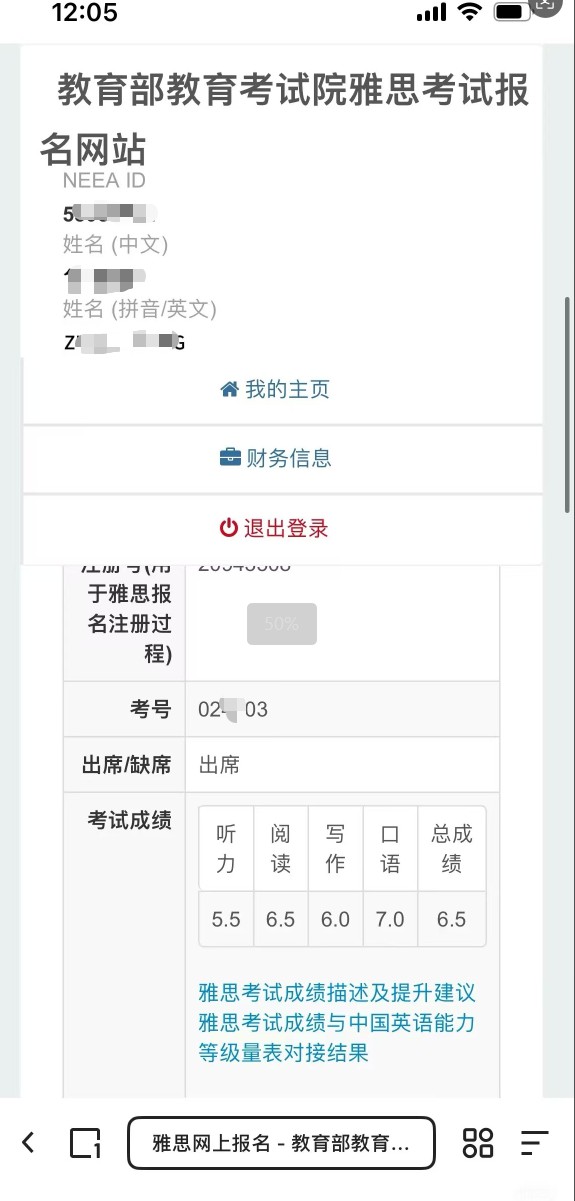Image resolution: width=575 pixels, height=1201 pixels.
Task: Tap the 口语 7.0 score cell
Action: (390, 919)
